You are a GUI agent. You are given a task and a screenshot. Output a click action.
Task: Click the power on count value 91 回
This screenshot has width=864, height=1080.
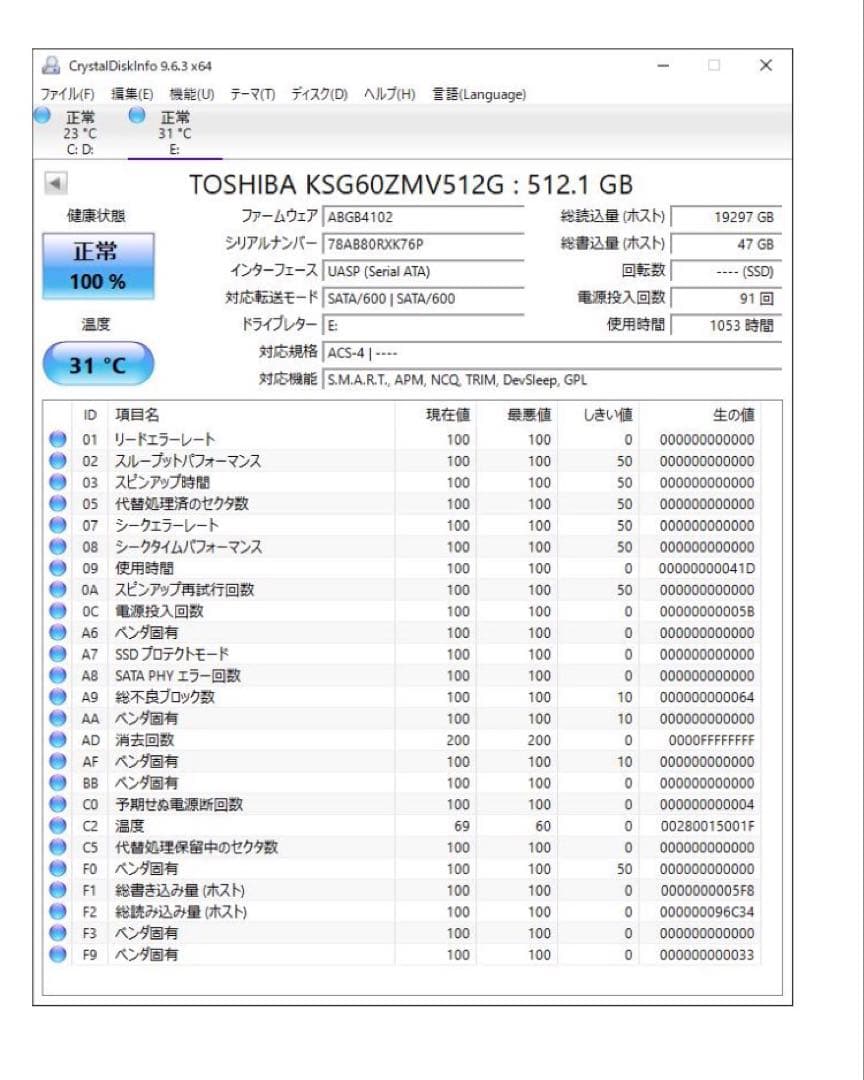click(726, 298)
